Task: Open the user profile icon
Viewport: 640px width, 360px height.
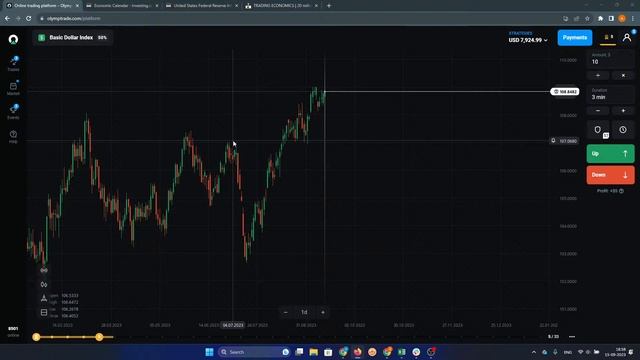Action: pos(627,38)
